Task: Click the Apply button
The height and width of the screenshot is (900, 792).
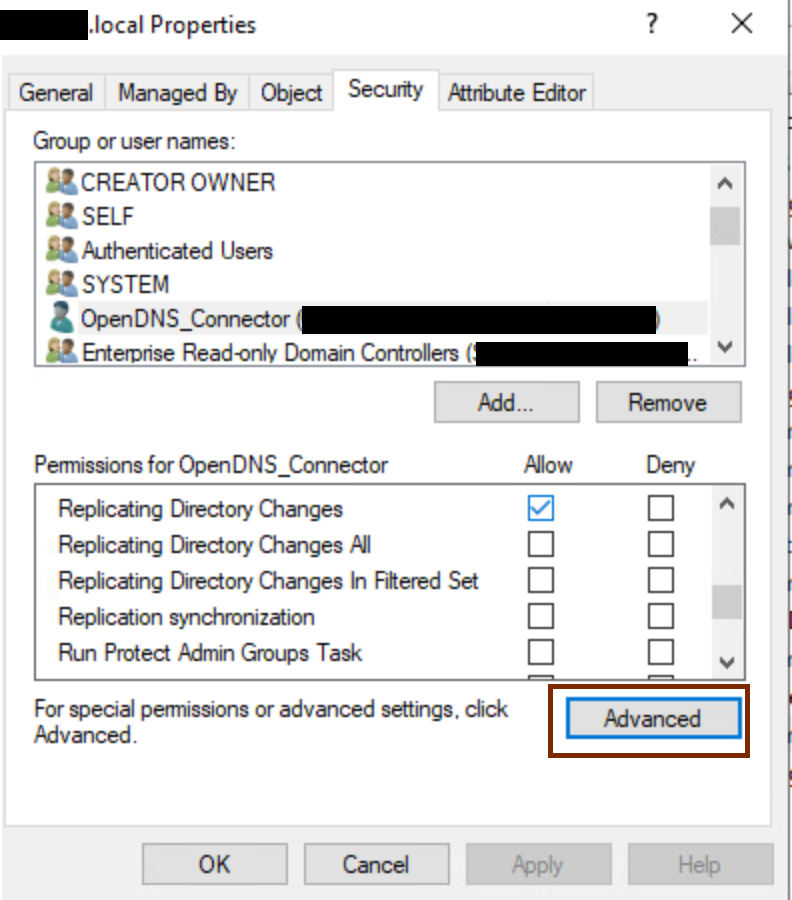Action: pyautogui.click(x=538, y=864)
